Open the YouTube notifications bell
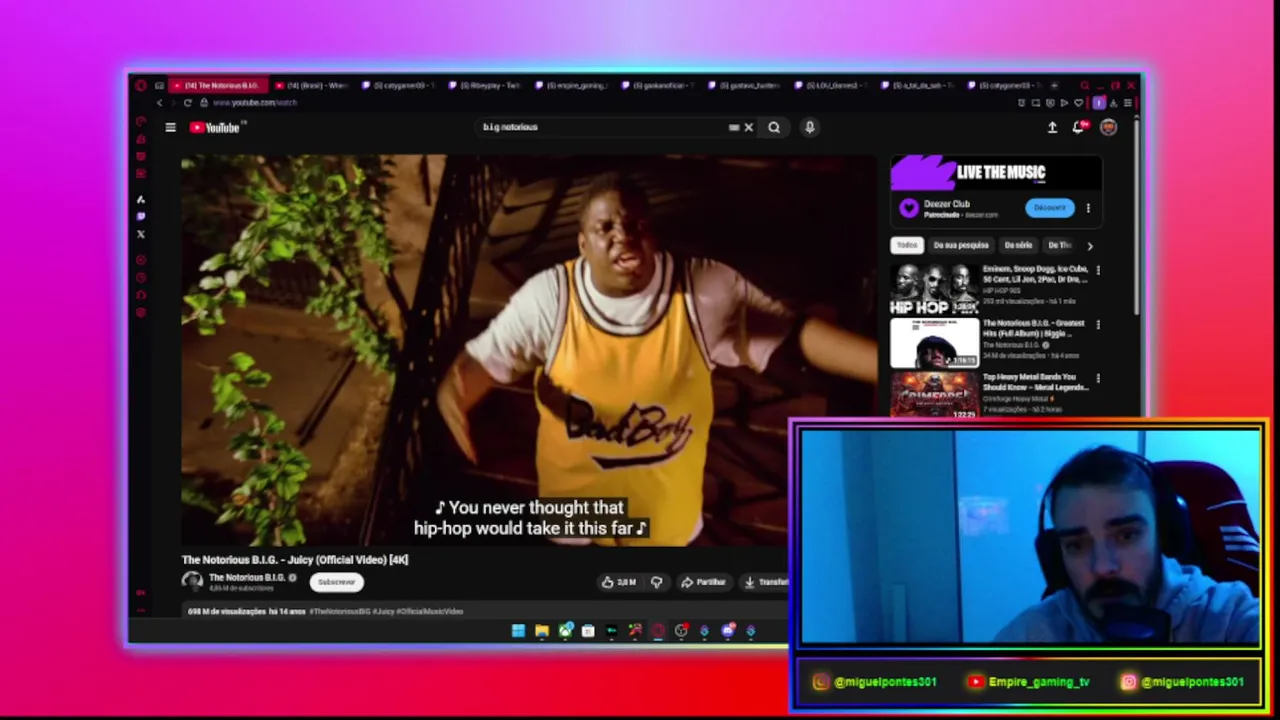This screenshot has width=1280, height=720. point(1078,127)
